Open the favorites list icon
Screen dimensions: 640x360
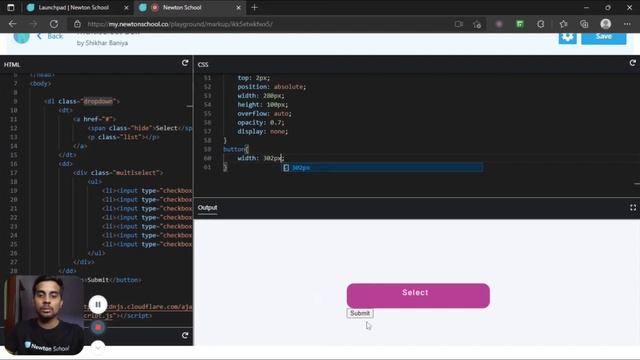[564, 24]
